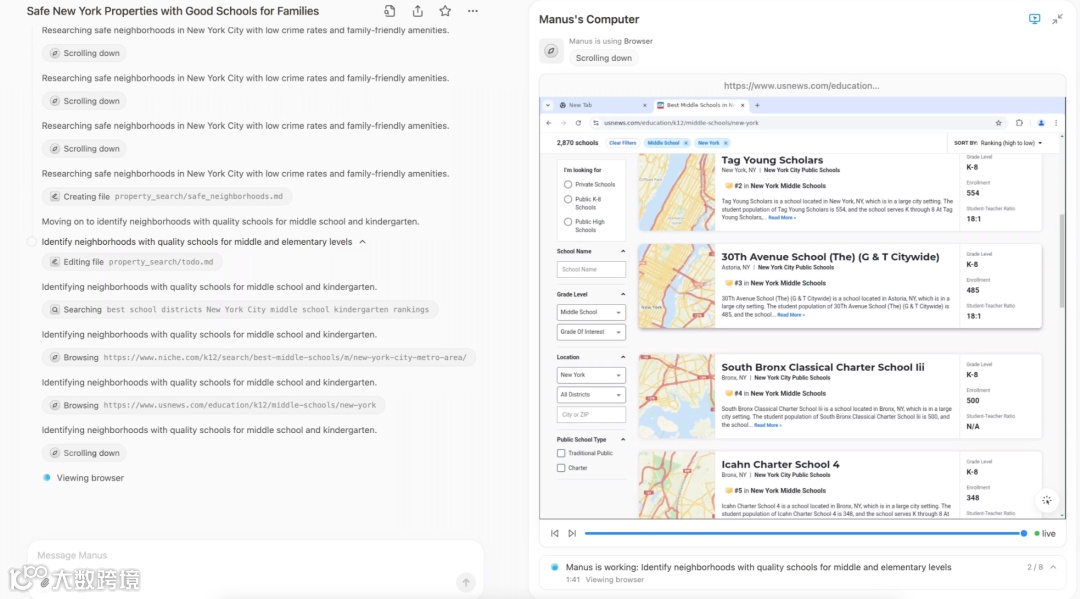Open the browser profile icon

coord(1041,123)
